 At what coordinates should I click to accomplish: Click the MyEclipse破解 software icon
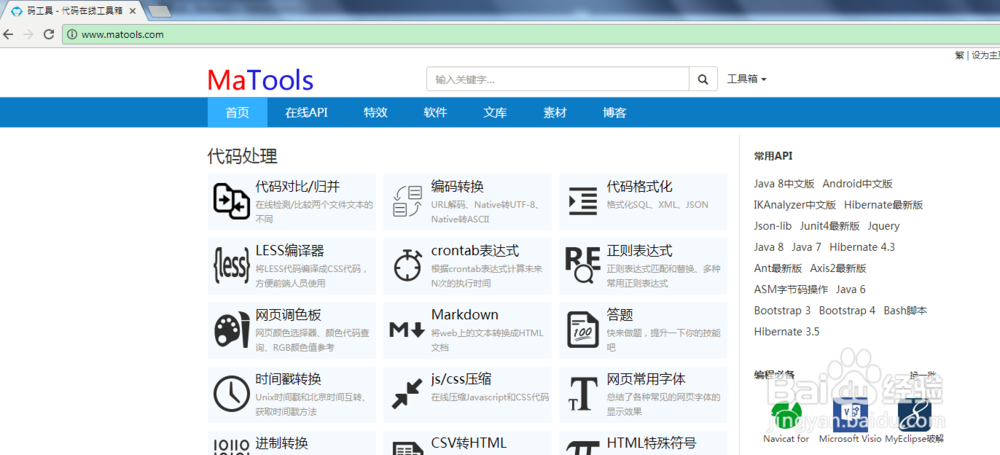(915, 415)
